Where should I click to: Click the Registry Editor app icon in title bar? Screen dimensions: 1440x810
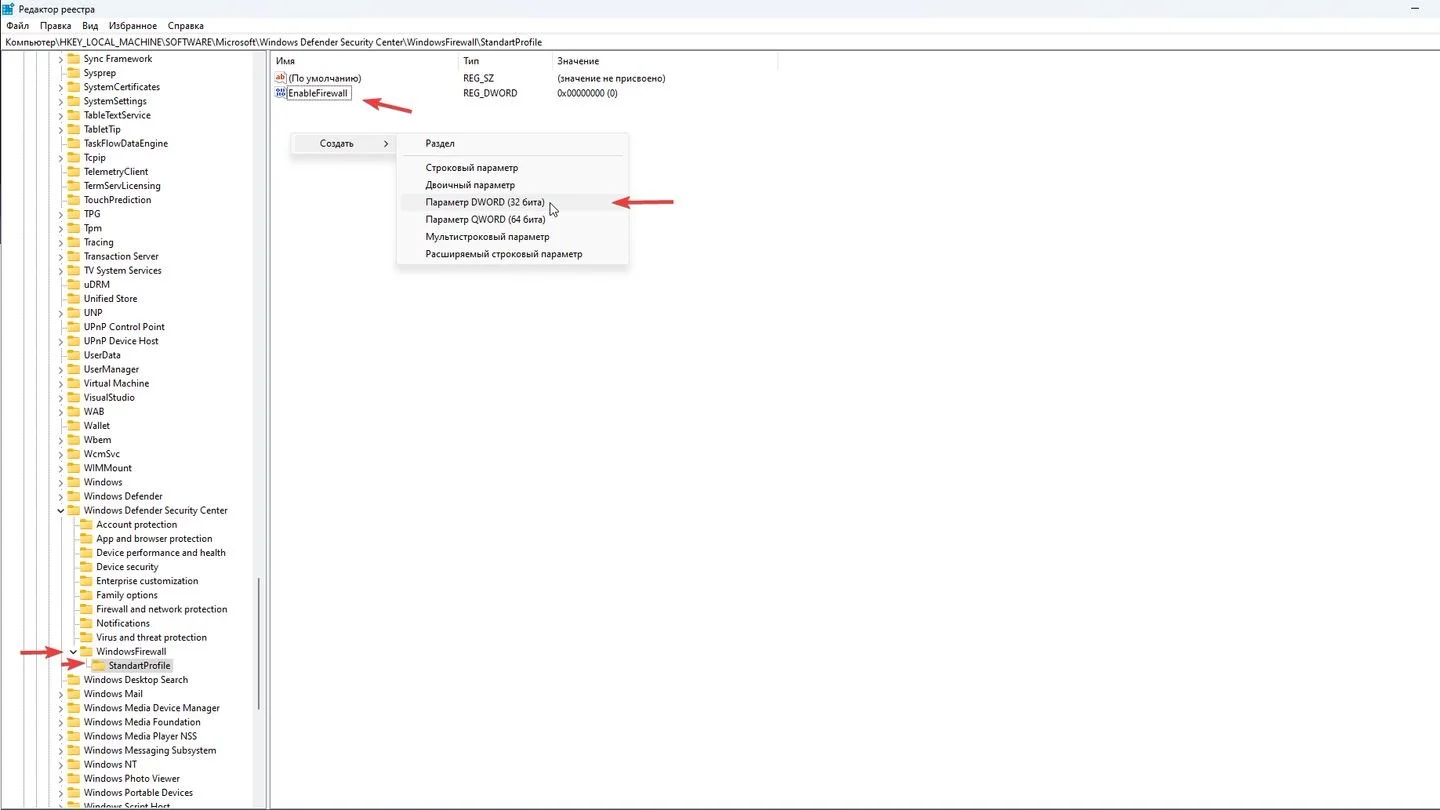point(8,9)
